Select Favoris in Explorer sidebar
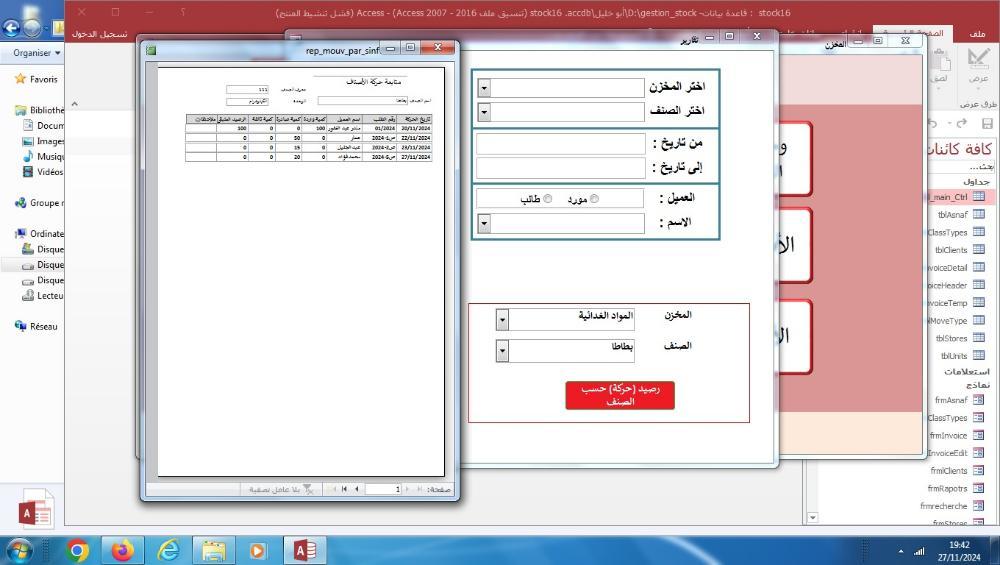 tap(37, 79)
